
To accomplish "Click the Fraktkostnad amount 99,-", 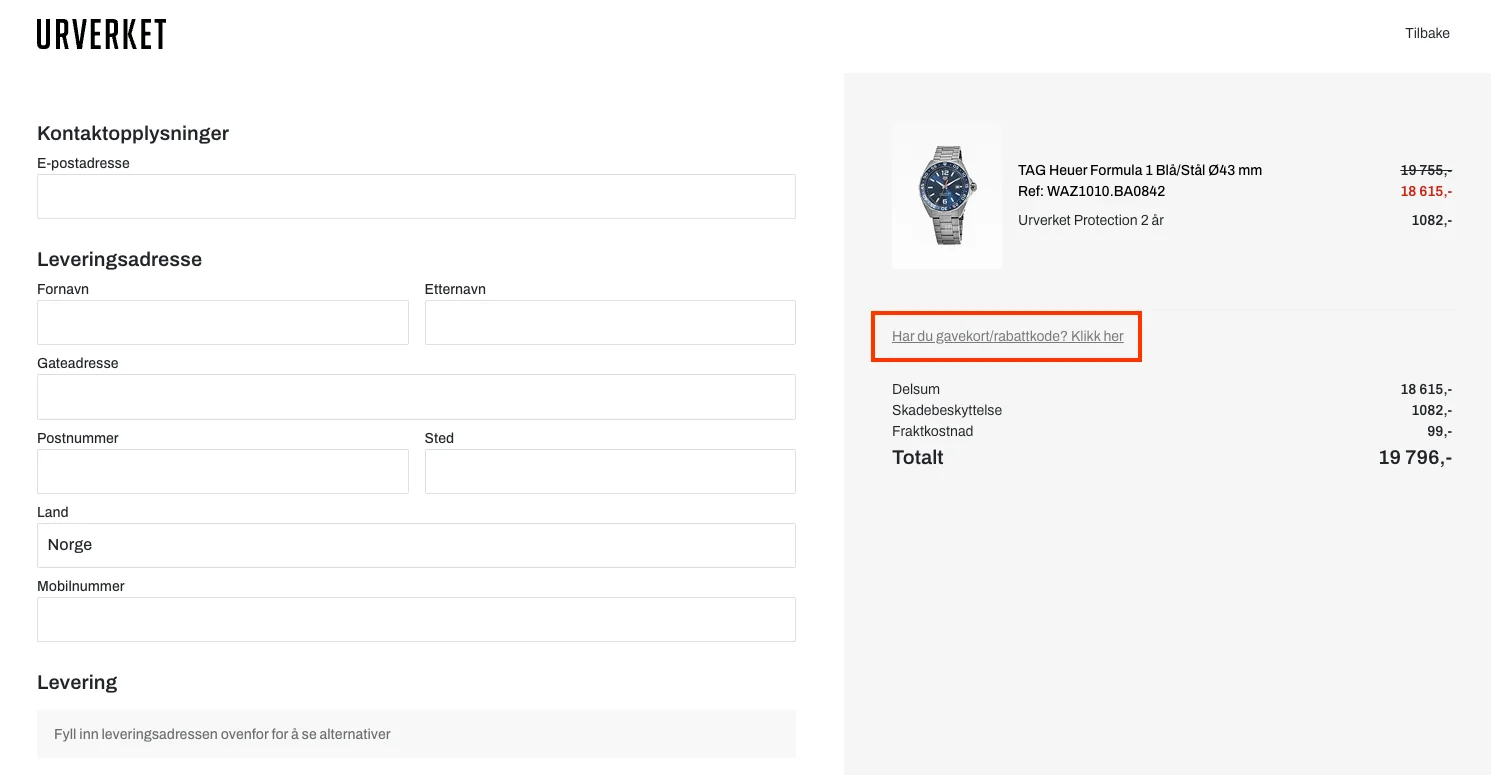I will 1440,431.
